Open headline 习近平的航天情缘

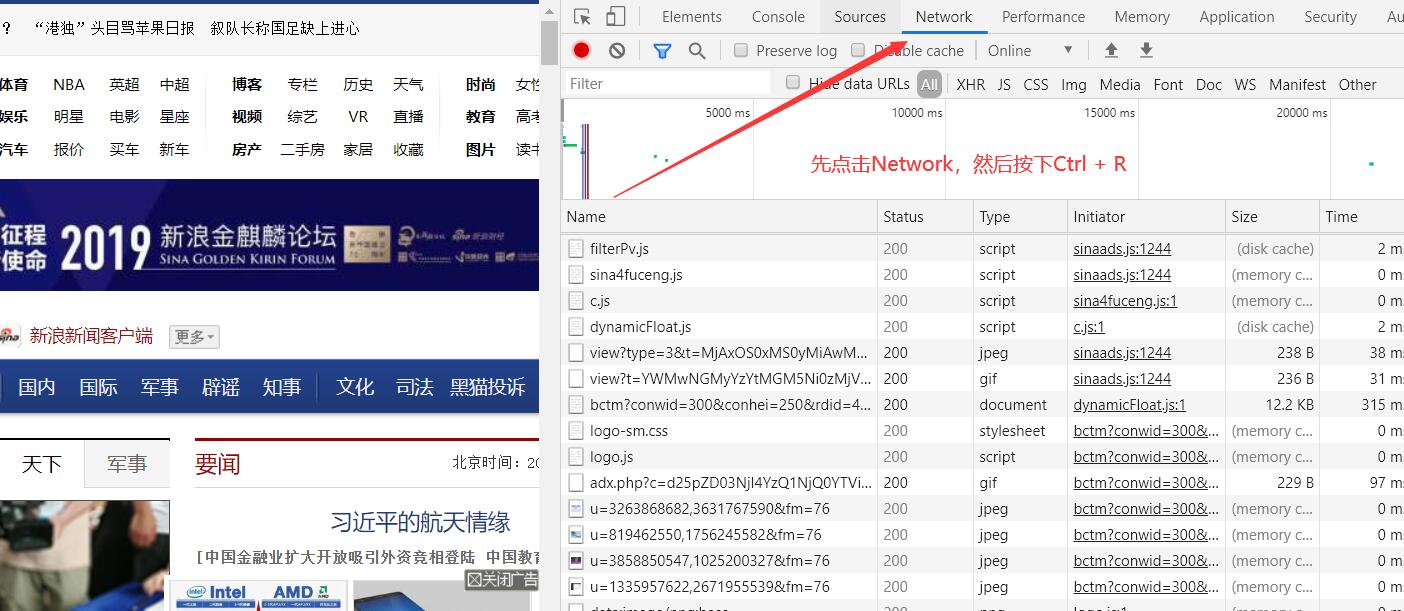click(420, 522)
